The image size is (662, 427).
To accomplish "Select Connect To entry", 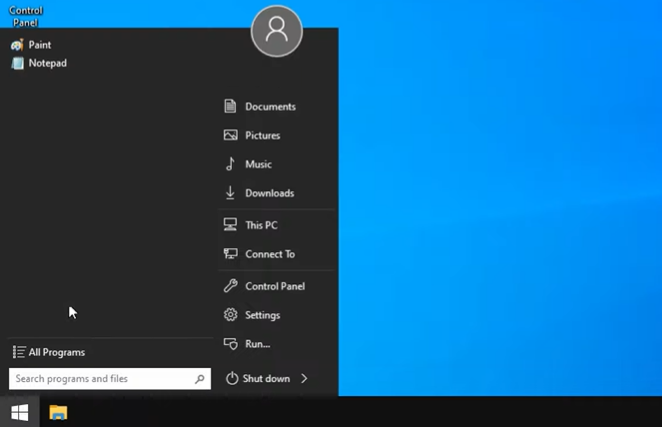I will click(259, 254).
